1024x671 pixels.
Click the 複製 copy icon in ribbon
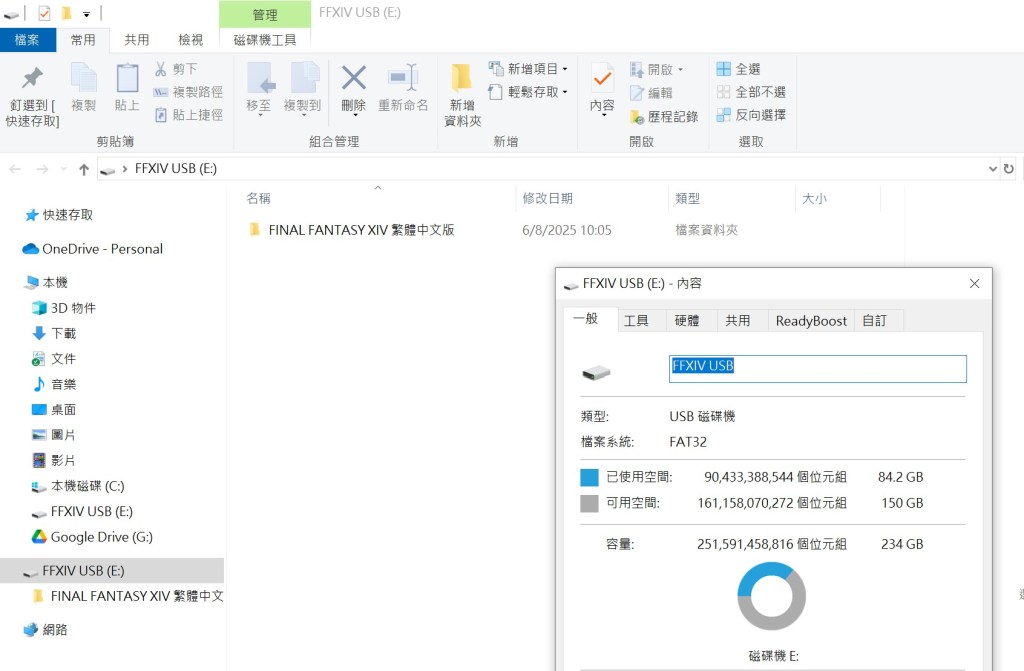click(x=84, y=79)
